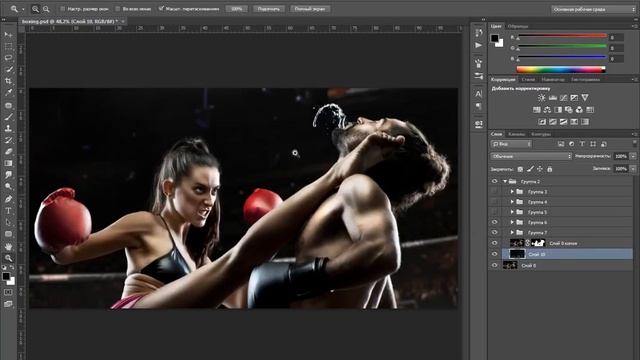Select the Lasso tool

pyautogui.click(x=8, y=58)
